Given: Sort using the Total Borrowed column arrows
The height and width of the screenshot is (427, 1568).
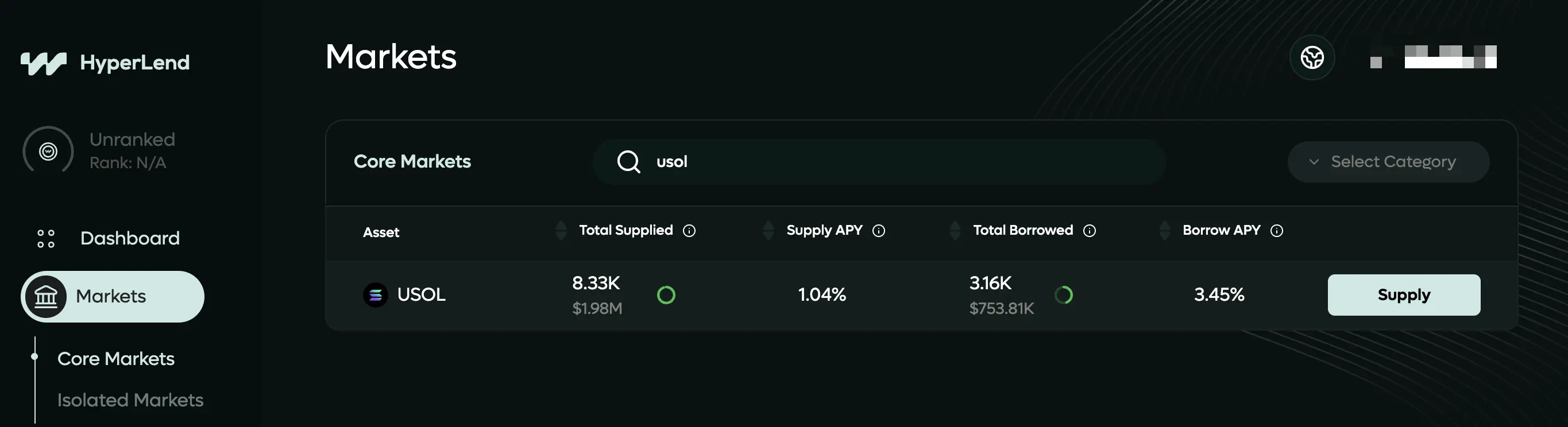Looking at the screenshot, I should coord(955,231).
